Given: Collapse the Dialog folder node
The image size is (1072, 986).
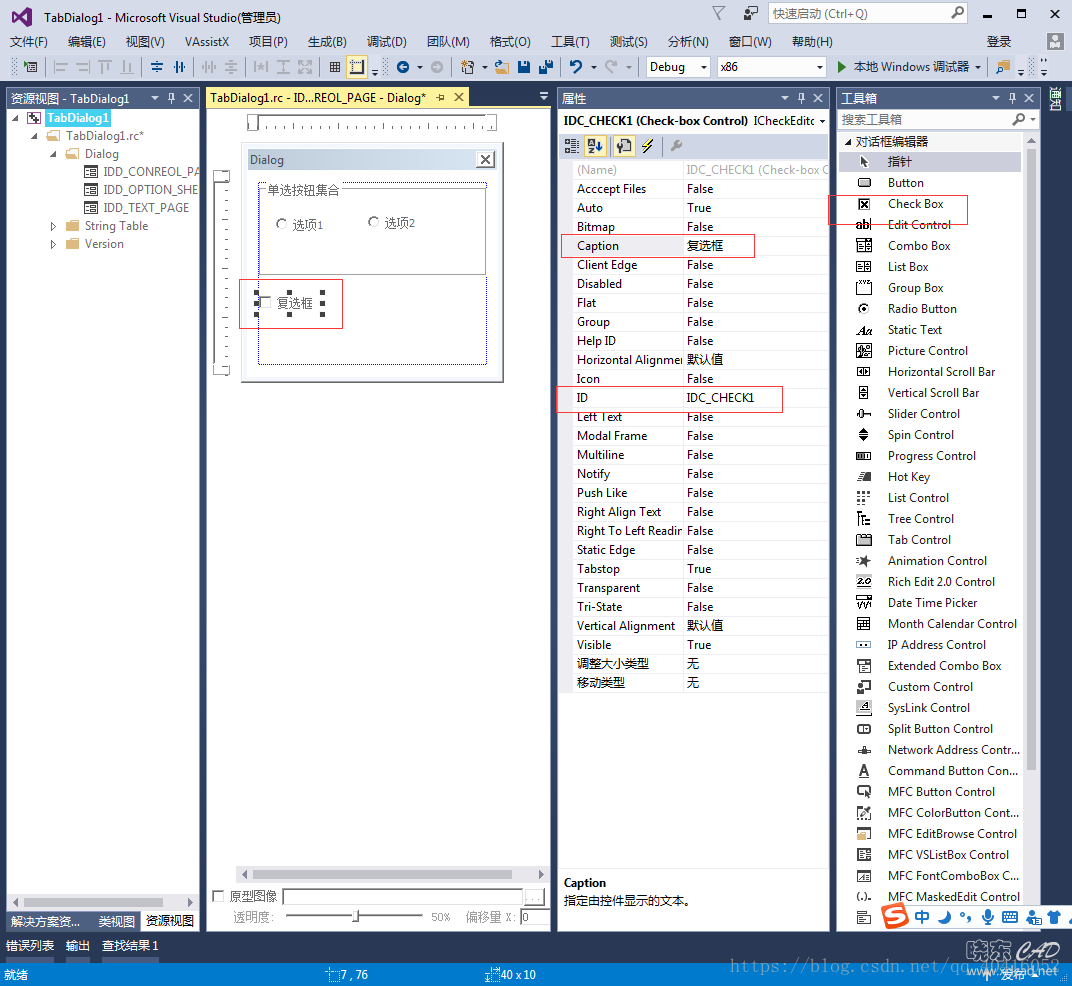Looking at the screenshot, I should [53, 154].
